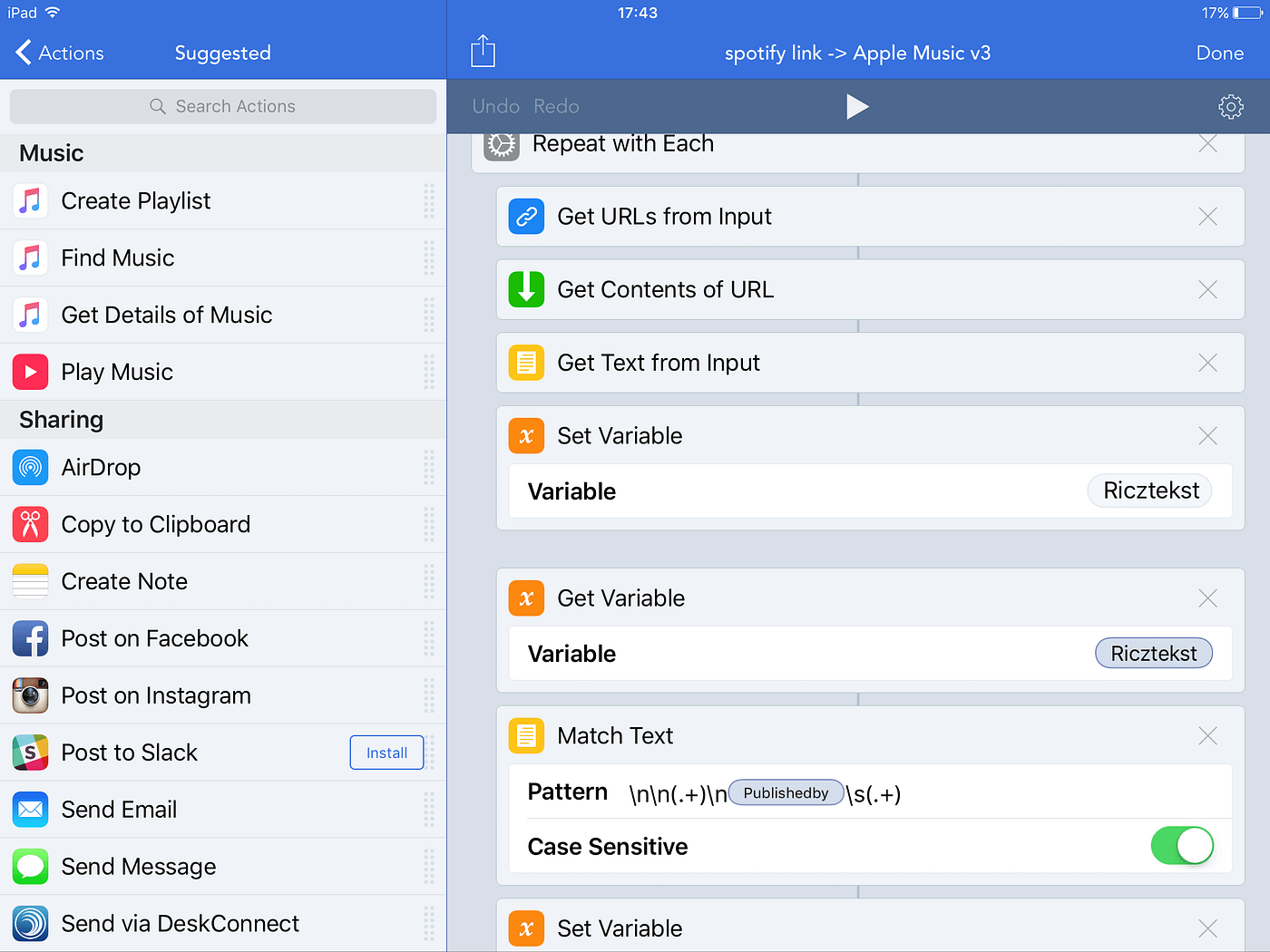Tap the Play Music action icon
The width and height of the screenshot is (1270, 952).
(x=30, y=372)
